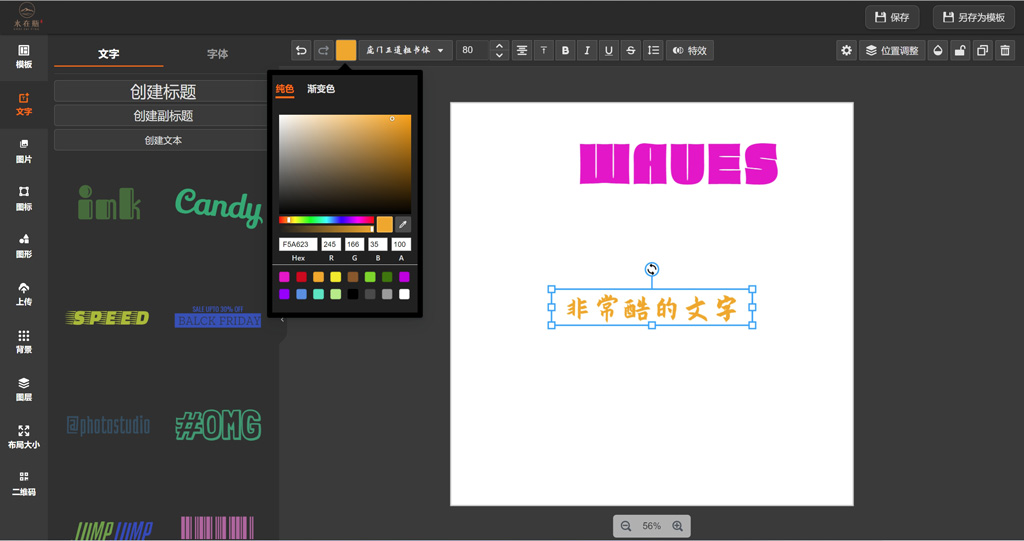
Task: Open the toolbar text color swatch
Action: [x=346, y=50]
